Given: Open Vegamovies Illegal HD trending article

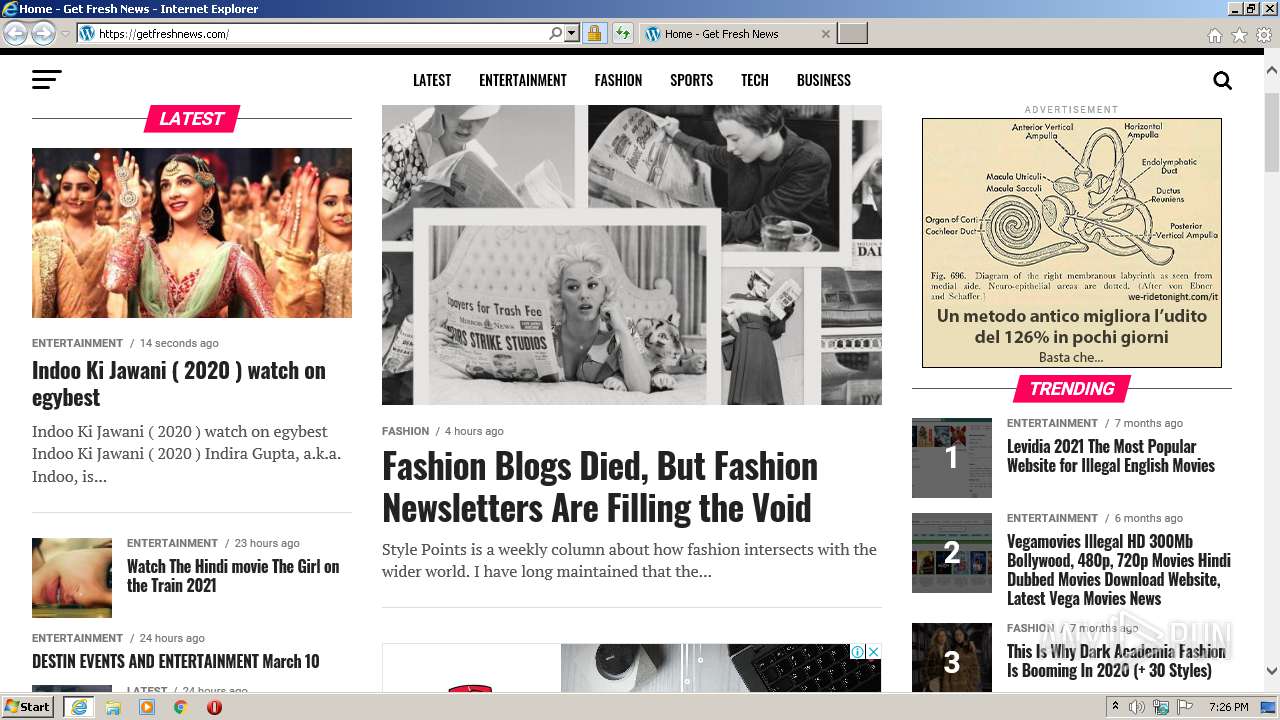Looking at the screenshot, I should click(1119, 570).
